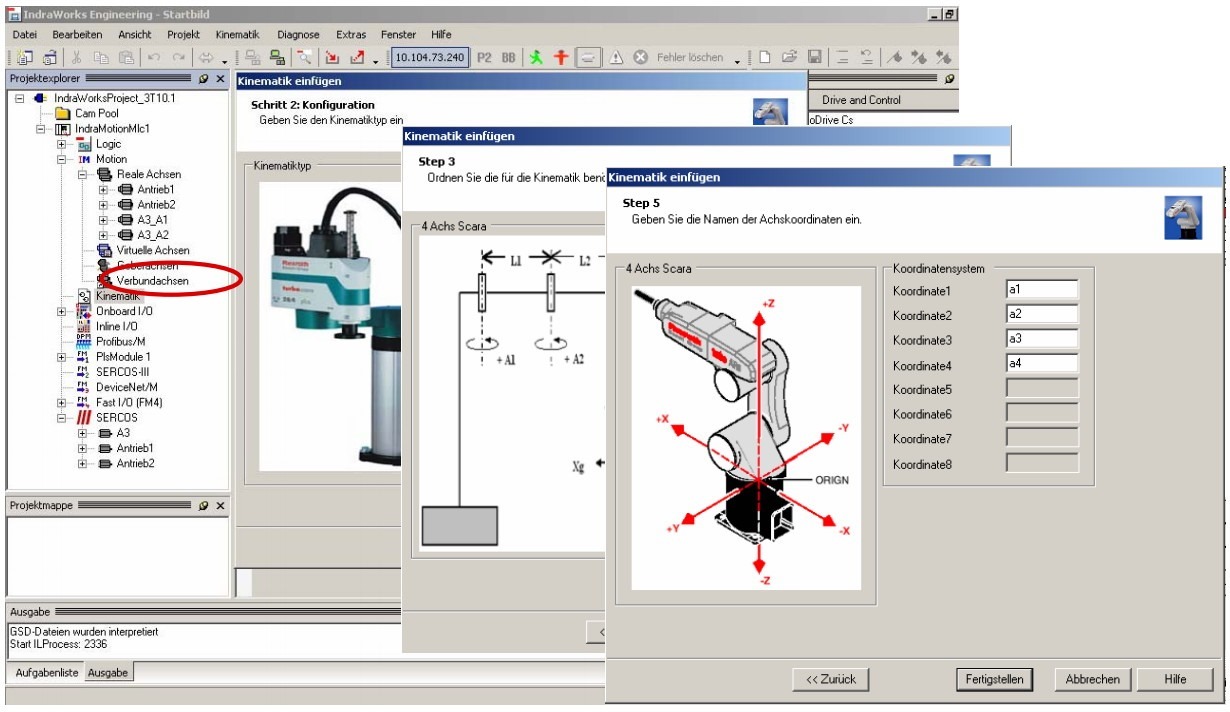Collapse the Reale Achsen node
The image size is (1230, 712).
tap(83, 174)
